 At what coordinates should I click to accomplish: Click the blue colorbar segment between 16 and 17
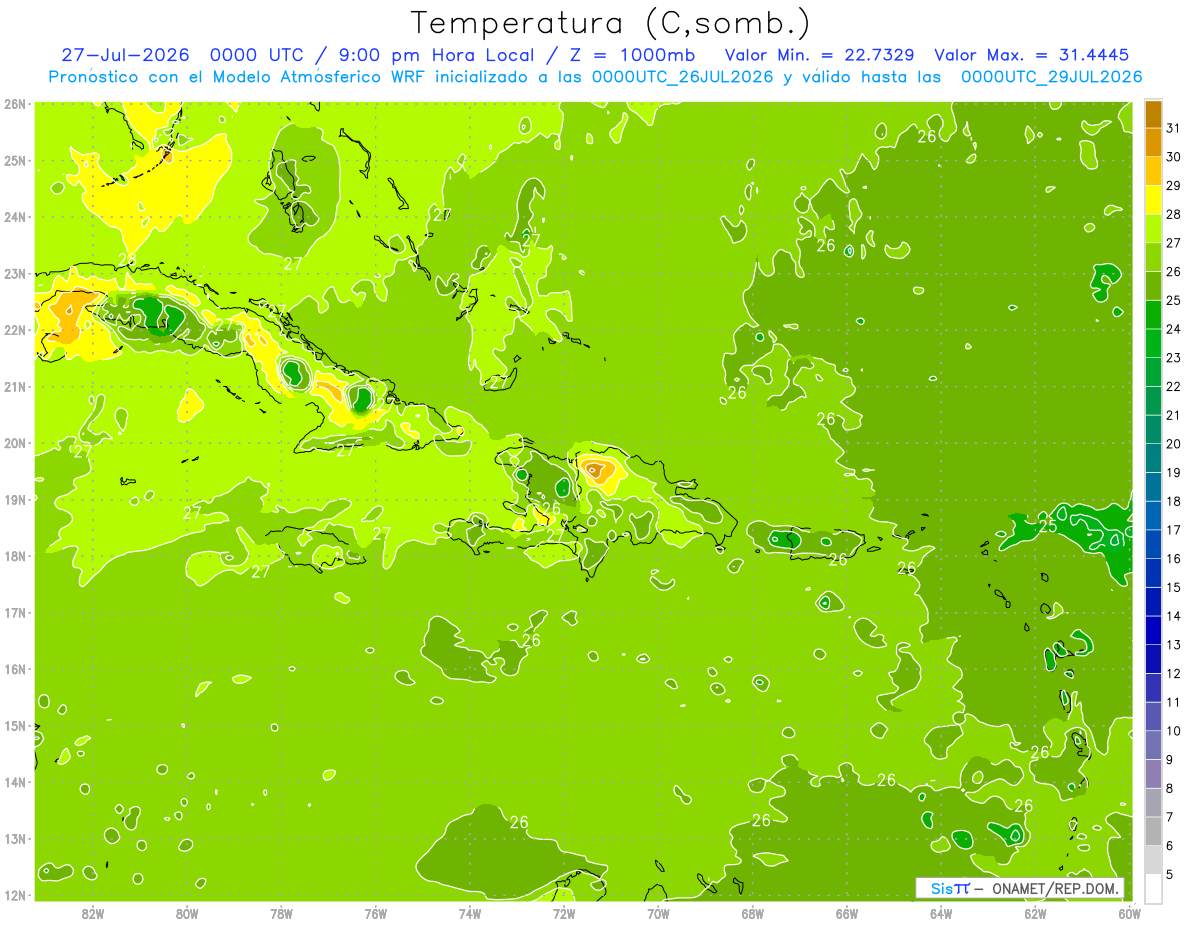1153,546
